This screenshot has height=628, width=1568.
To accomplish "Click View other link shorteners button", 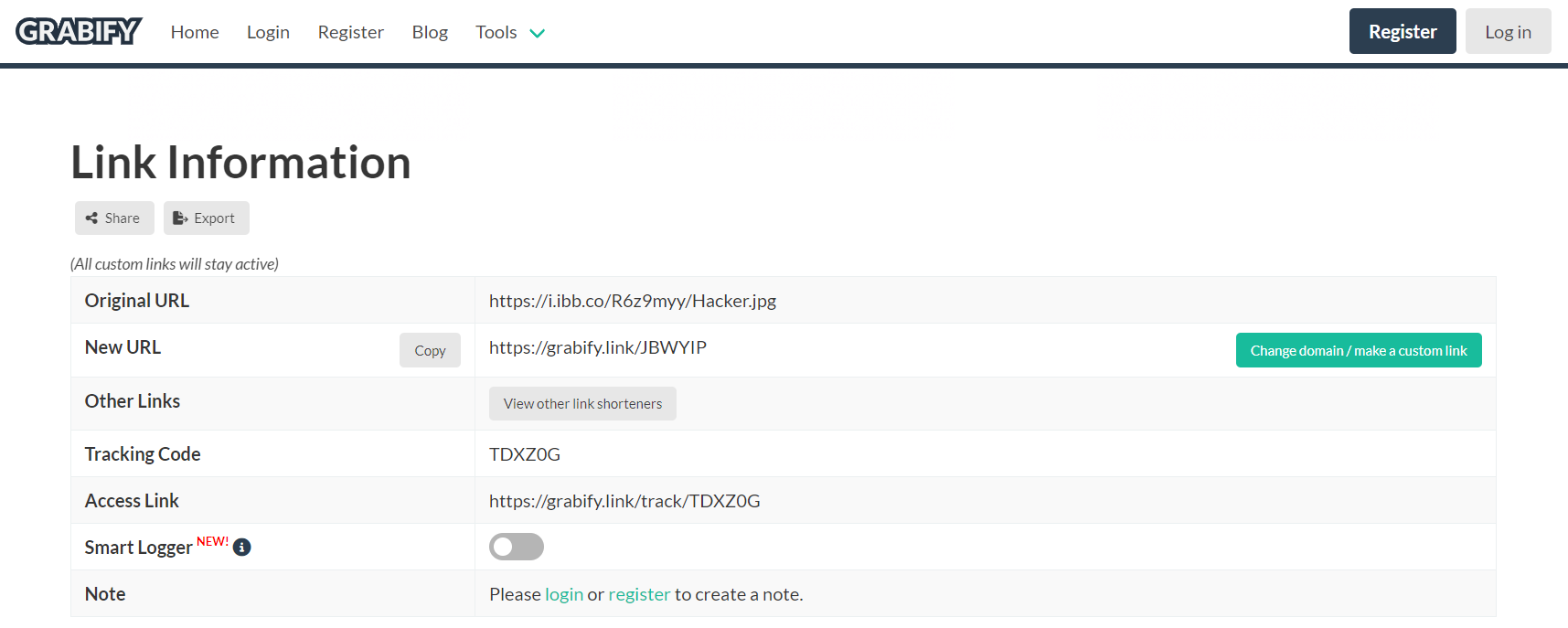I will 582,403.
